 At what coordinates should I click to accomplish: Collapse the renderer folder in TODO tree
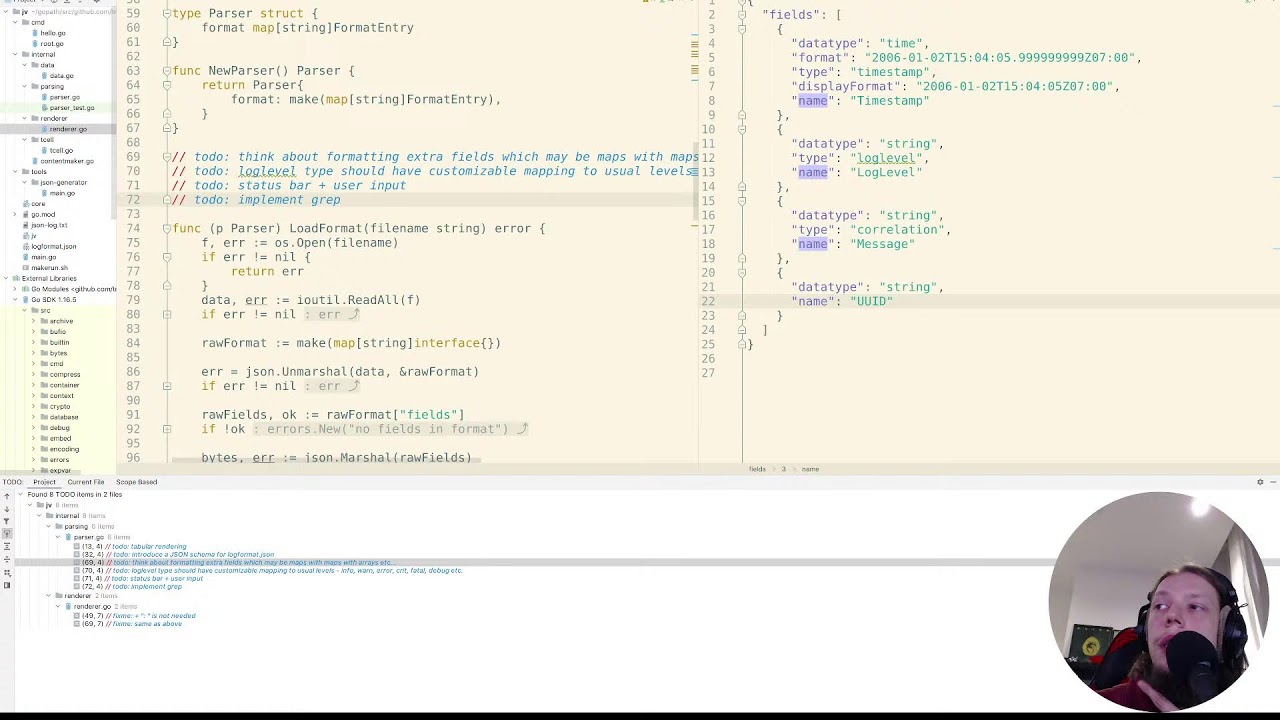[48, 596]
